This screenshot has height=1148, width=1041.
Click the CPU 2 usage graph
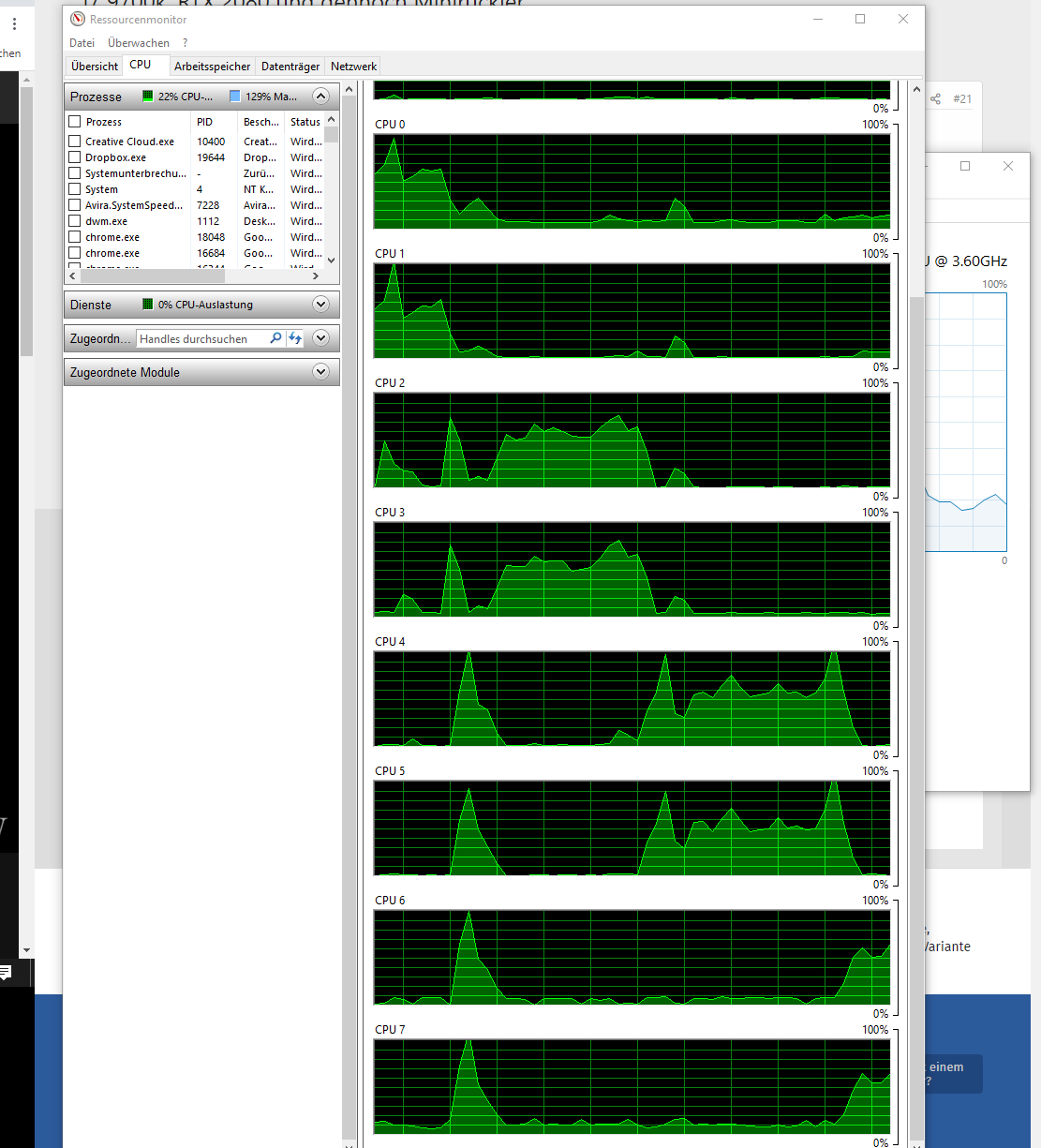(x=632, y=440)
